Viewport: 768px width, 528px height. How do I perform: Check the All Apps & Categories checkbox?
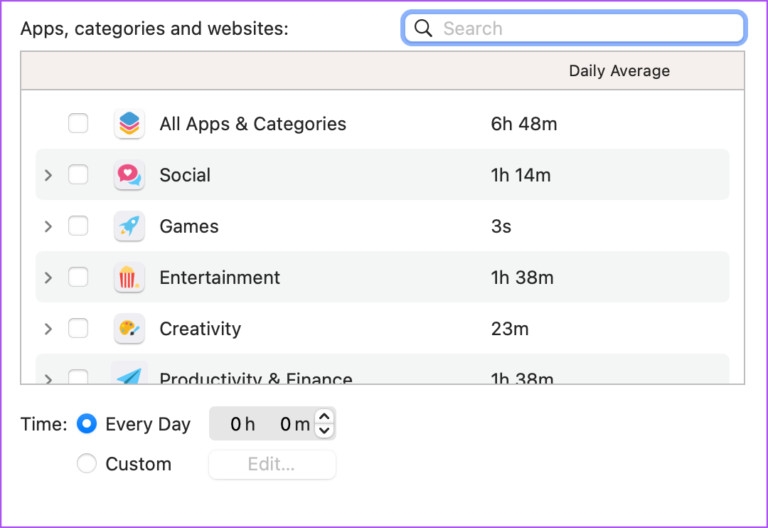coord(78,123)
